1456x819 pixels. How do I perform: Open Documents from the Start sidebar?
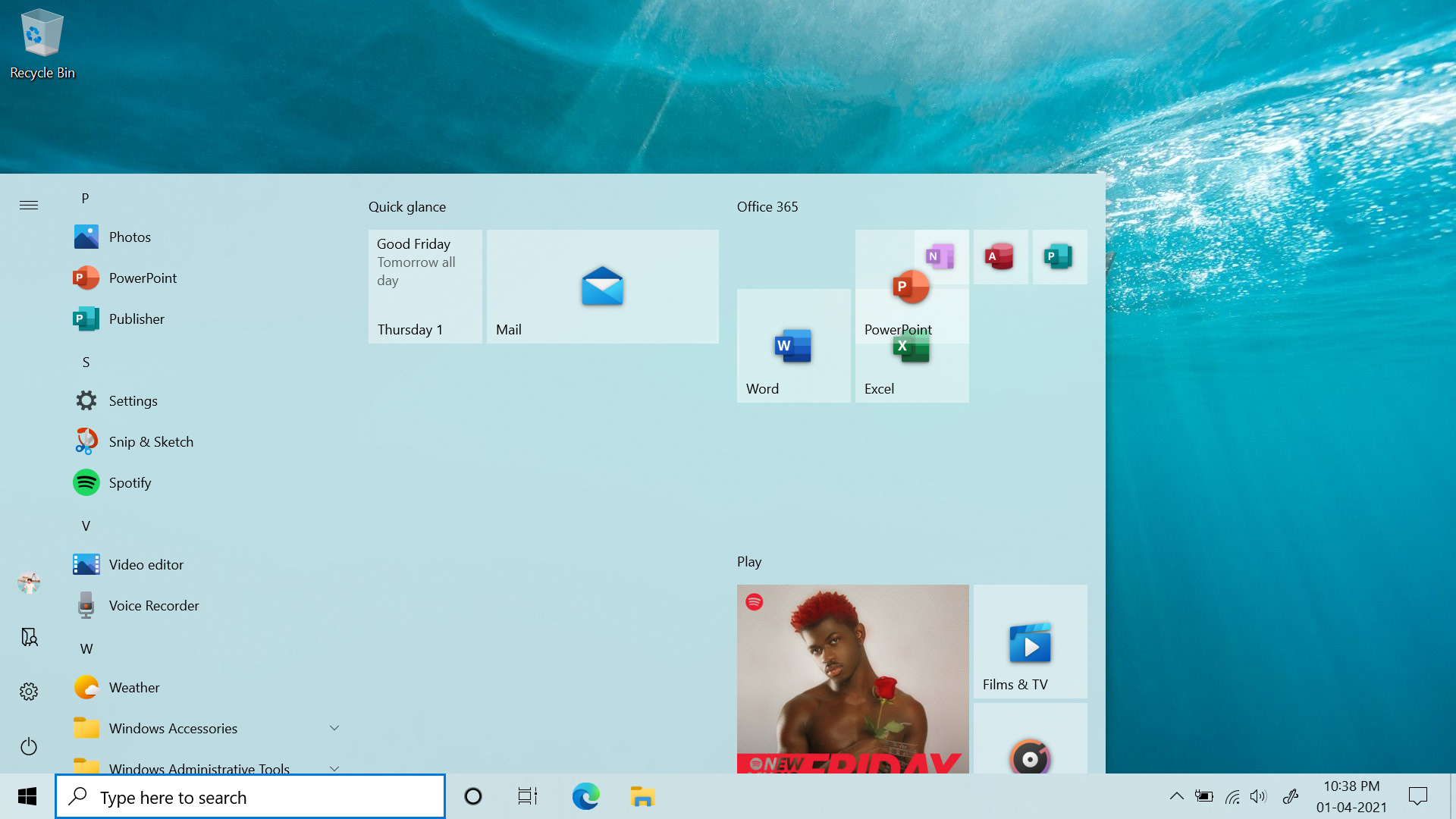click(x=29, y=637)
